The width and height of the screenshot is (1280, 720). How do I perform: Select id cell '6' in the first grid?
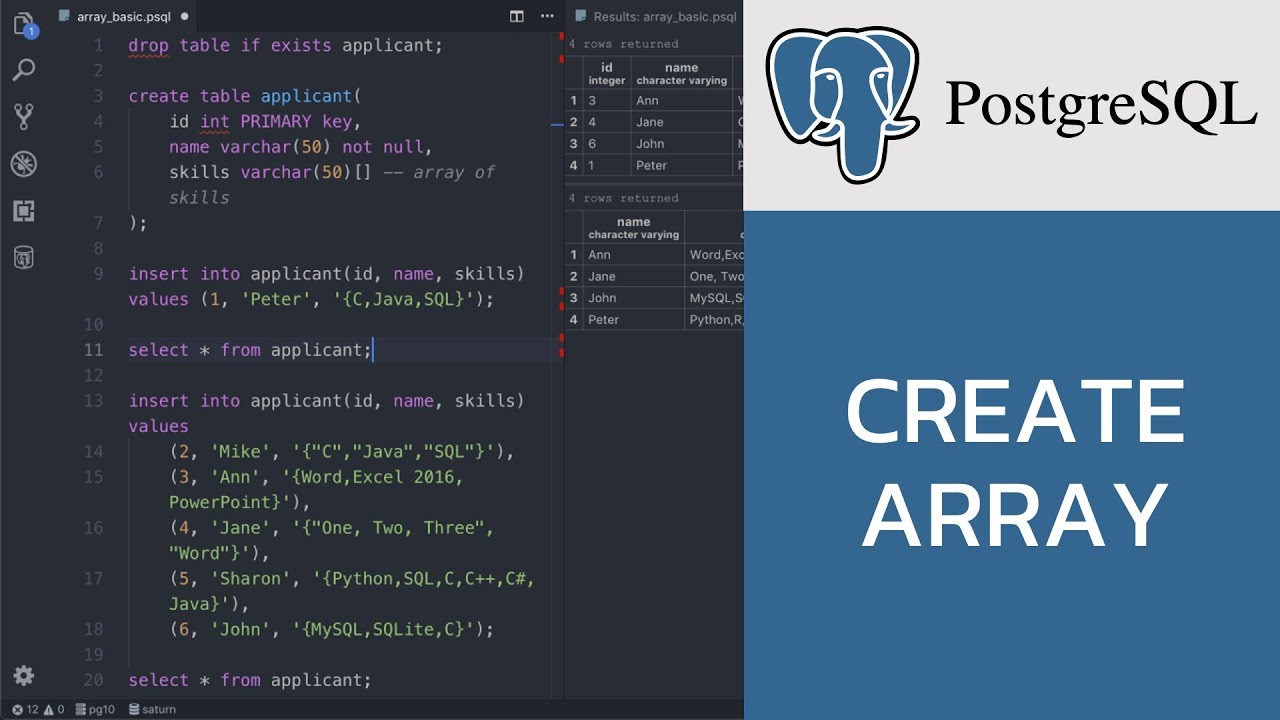click(606, 144)
